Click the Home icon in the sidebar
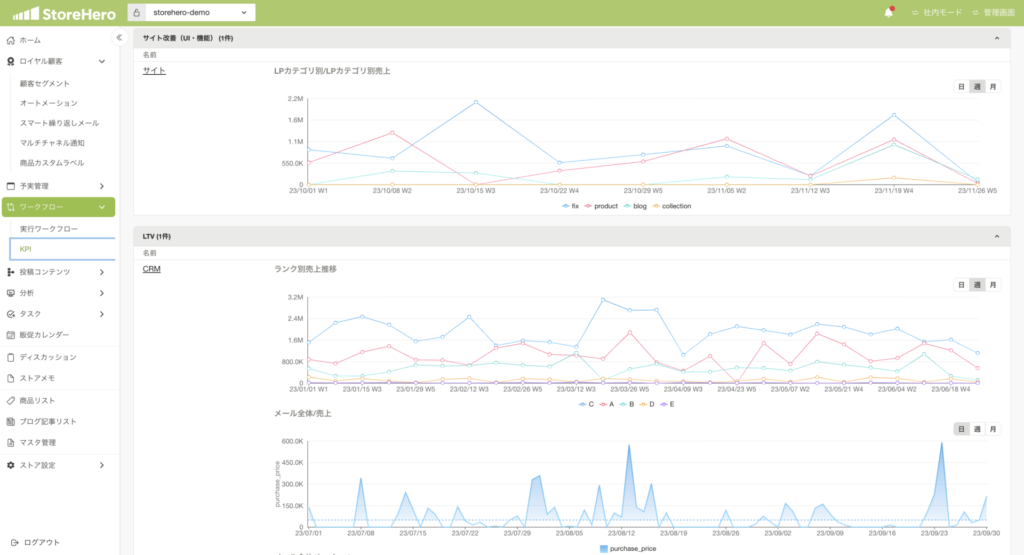 [11, 40]
